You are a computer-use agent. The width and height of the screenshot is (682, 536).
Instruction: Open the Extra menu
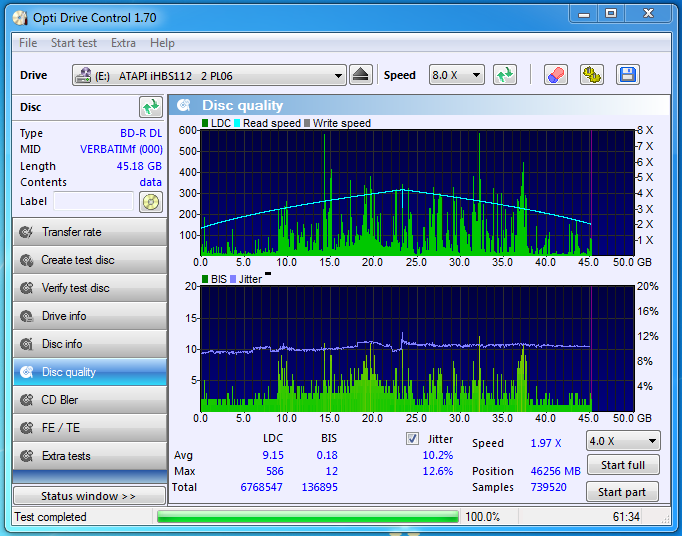point(123,43)
